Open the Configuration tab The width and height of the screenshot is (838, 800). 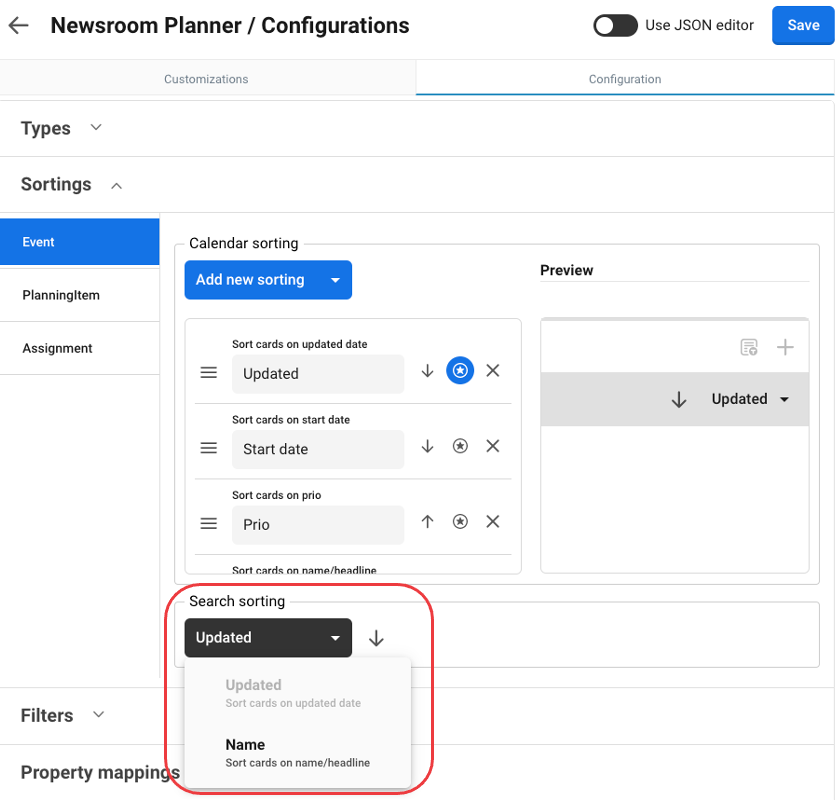pyautogui.click(x=624, y=79)
